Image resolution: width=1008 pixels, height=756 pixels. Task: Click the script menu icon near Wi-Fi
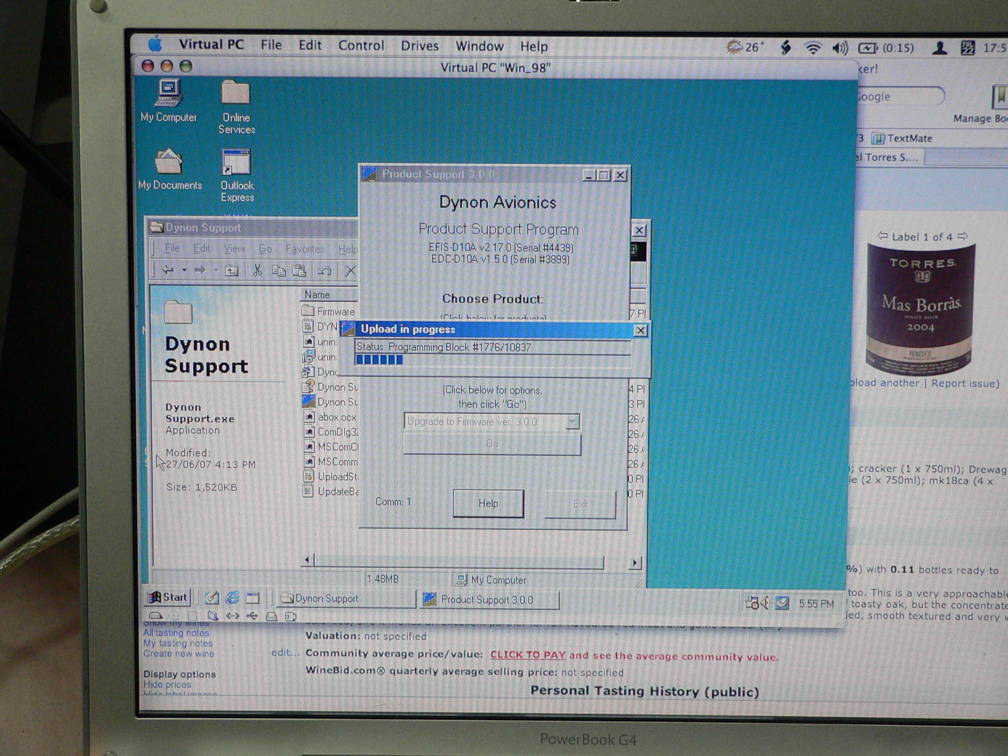(x=786, y=48)
